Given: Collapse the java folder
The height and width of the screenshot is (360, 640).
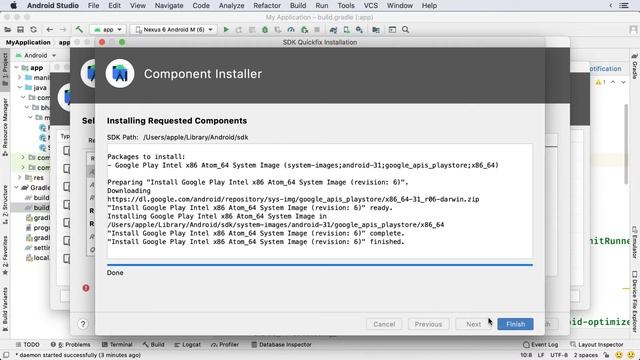Looking at the screenshot, I should (19, 87).
